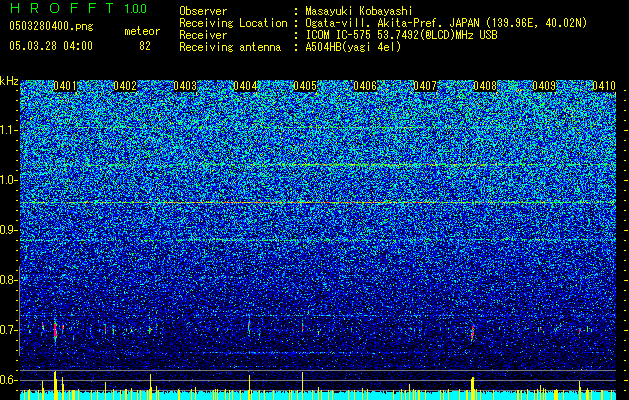The height and width of the screenshot is (400, 629).
Task: Click the 0.6 kHz axis label
Action: [x=8, y=380]
